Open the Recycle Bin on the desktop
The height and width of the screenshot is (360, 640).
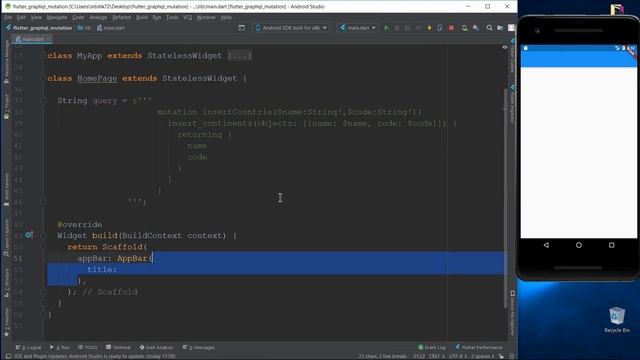pos(617,320)
